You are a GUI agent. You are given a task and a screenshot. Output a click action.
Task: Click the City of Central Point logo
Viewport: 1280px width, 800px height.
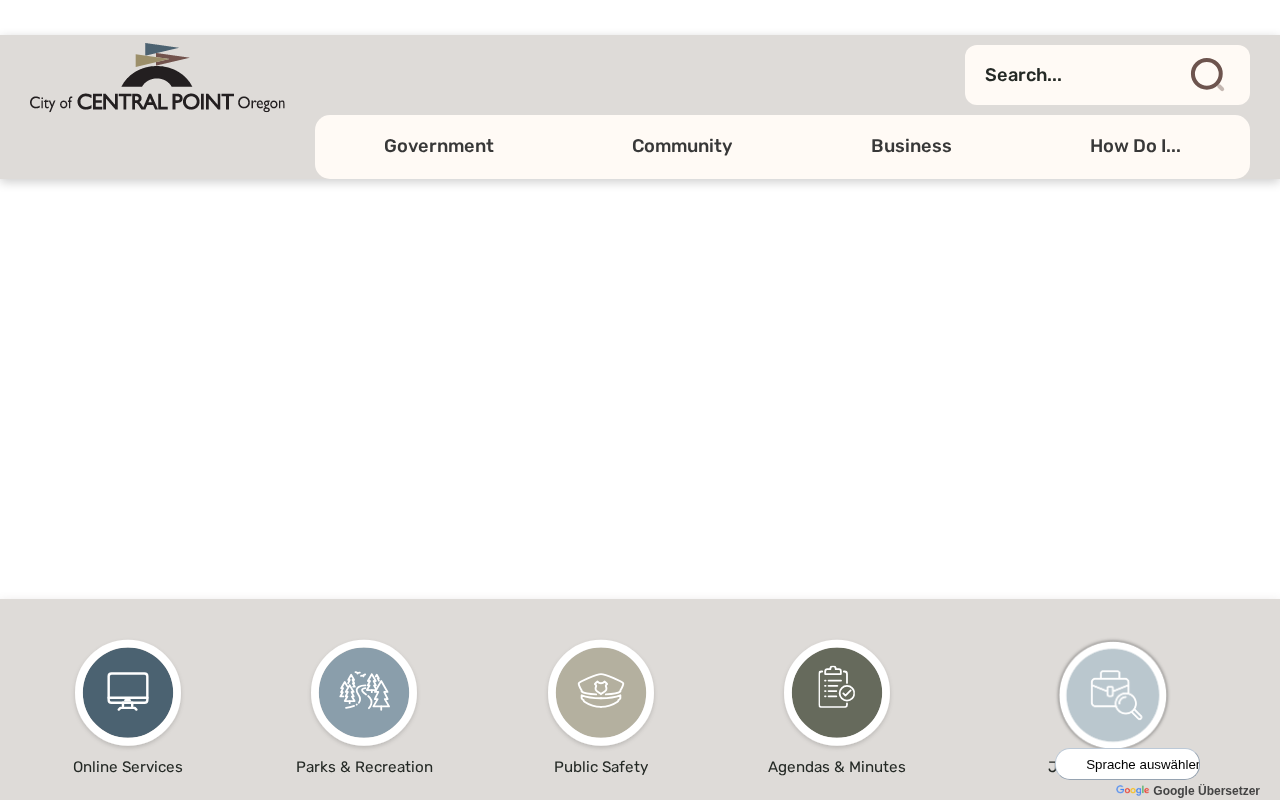tap(157, 77)
